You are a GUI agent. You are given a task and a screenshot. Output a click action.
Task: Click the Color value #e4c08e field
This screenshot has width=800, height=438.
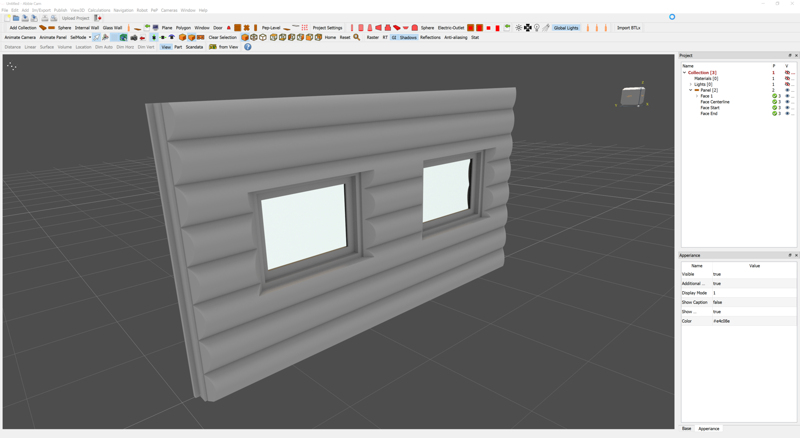(754, 321)
